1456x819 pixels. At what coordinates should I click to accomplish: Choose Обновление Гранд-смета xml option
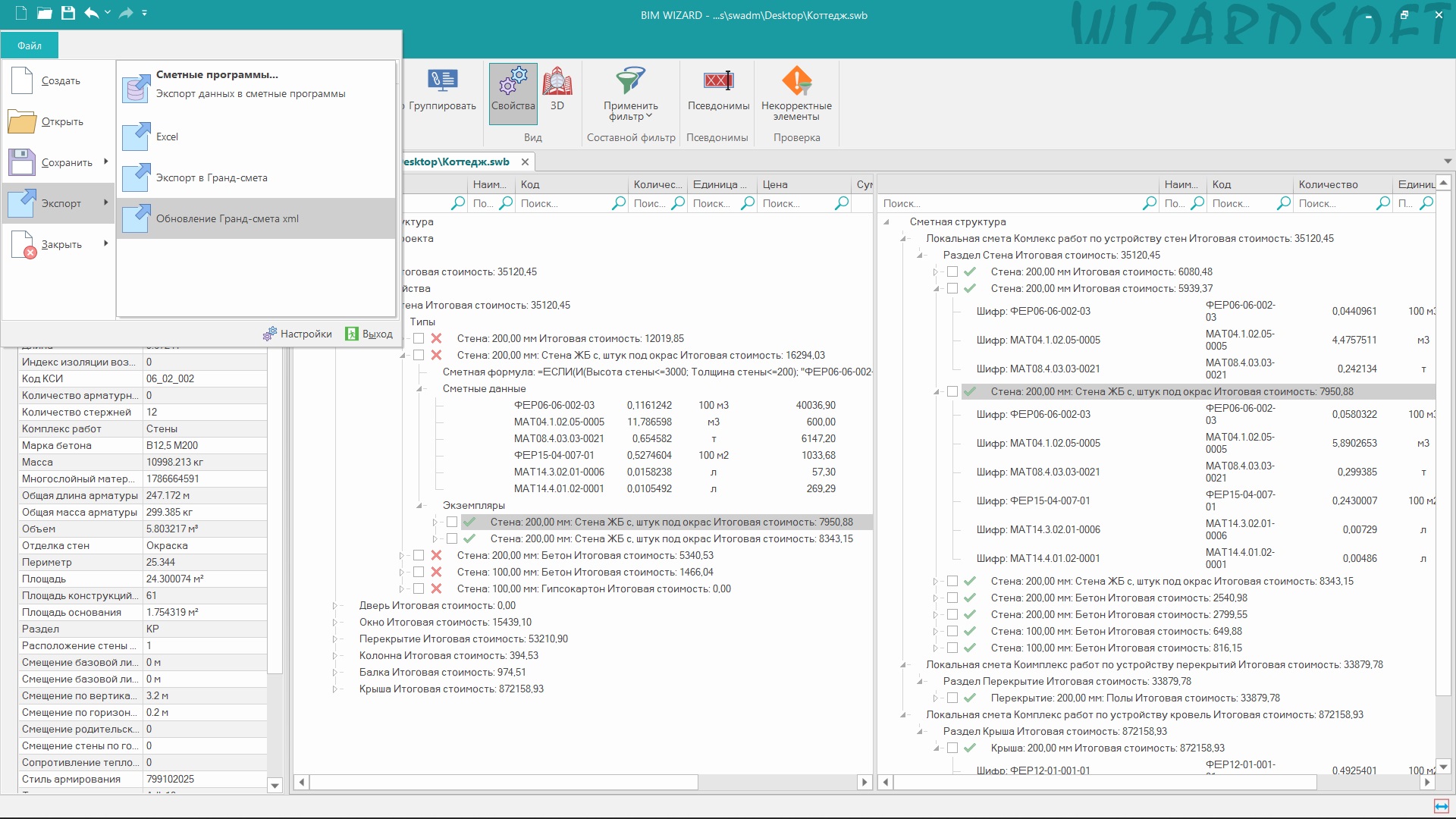pos(256,218)
